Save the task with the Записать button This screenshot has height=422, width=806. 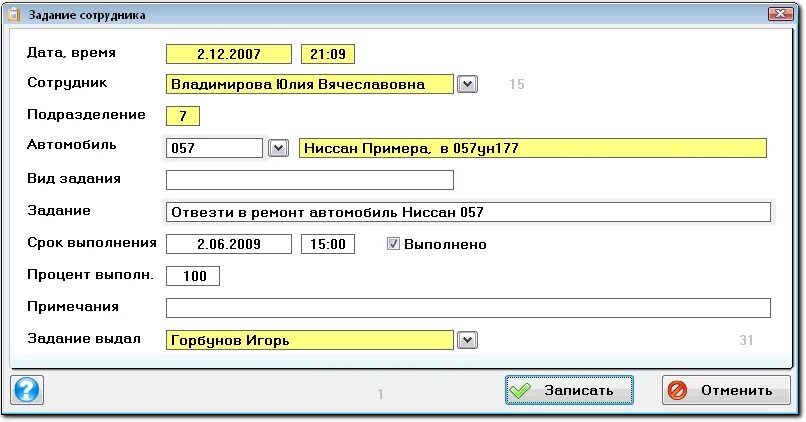pyautogui.click(x=569, y=390)
